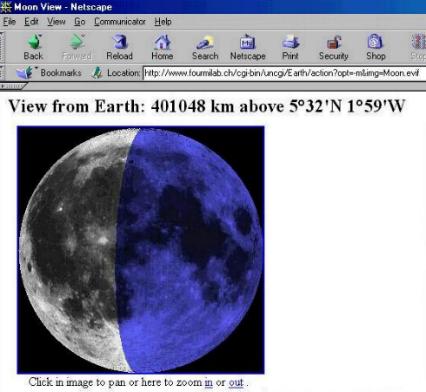Click the Netscape title bar icon
The image size is (426, 392).
coord(6,6)
